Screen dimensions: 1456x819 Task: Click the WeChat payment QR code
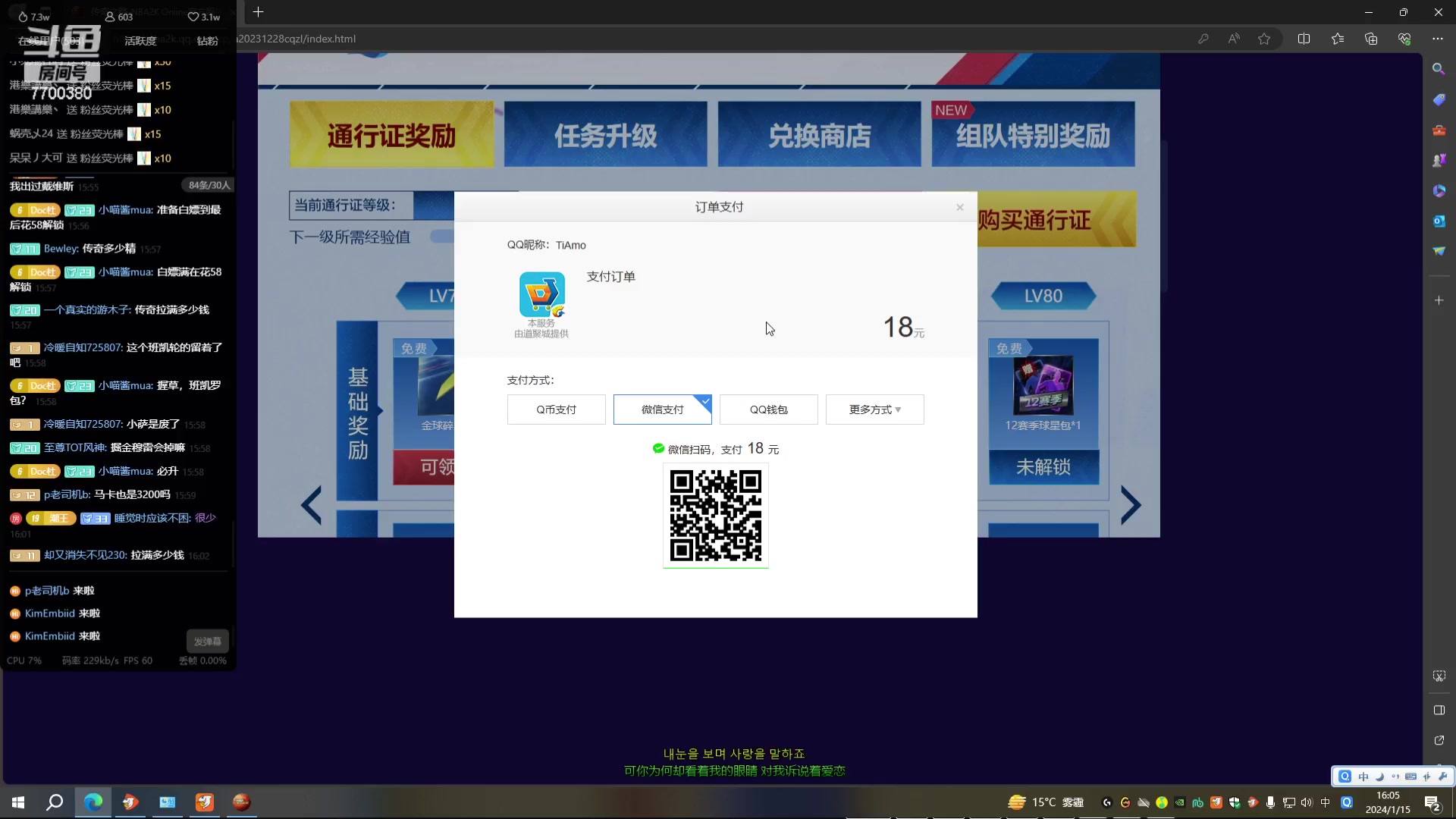[x=715, y=516]
